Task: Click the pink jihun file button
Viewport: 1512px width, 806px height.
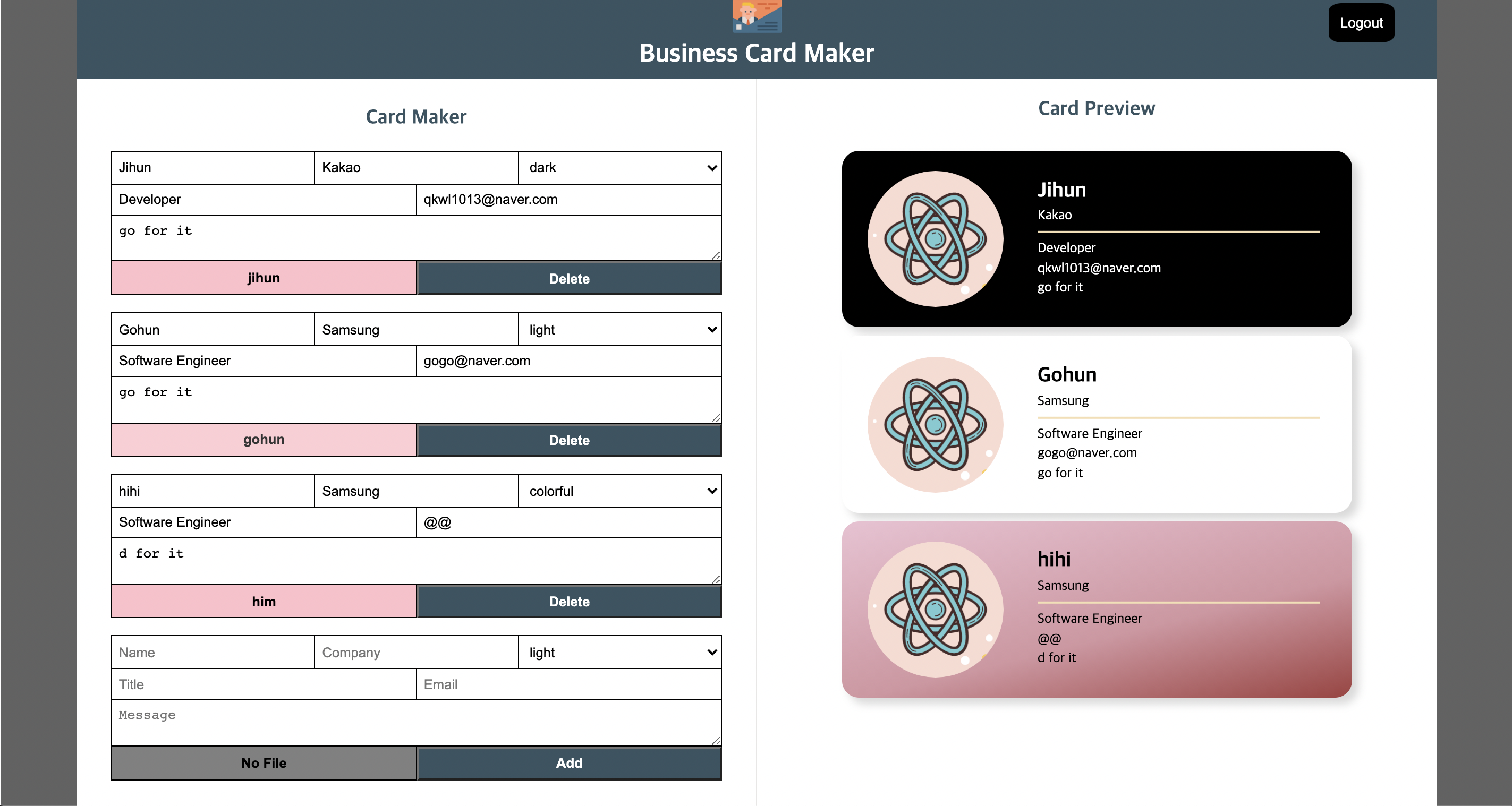Action: pyautogui.click(x=264, y=278)
